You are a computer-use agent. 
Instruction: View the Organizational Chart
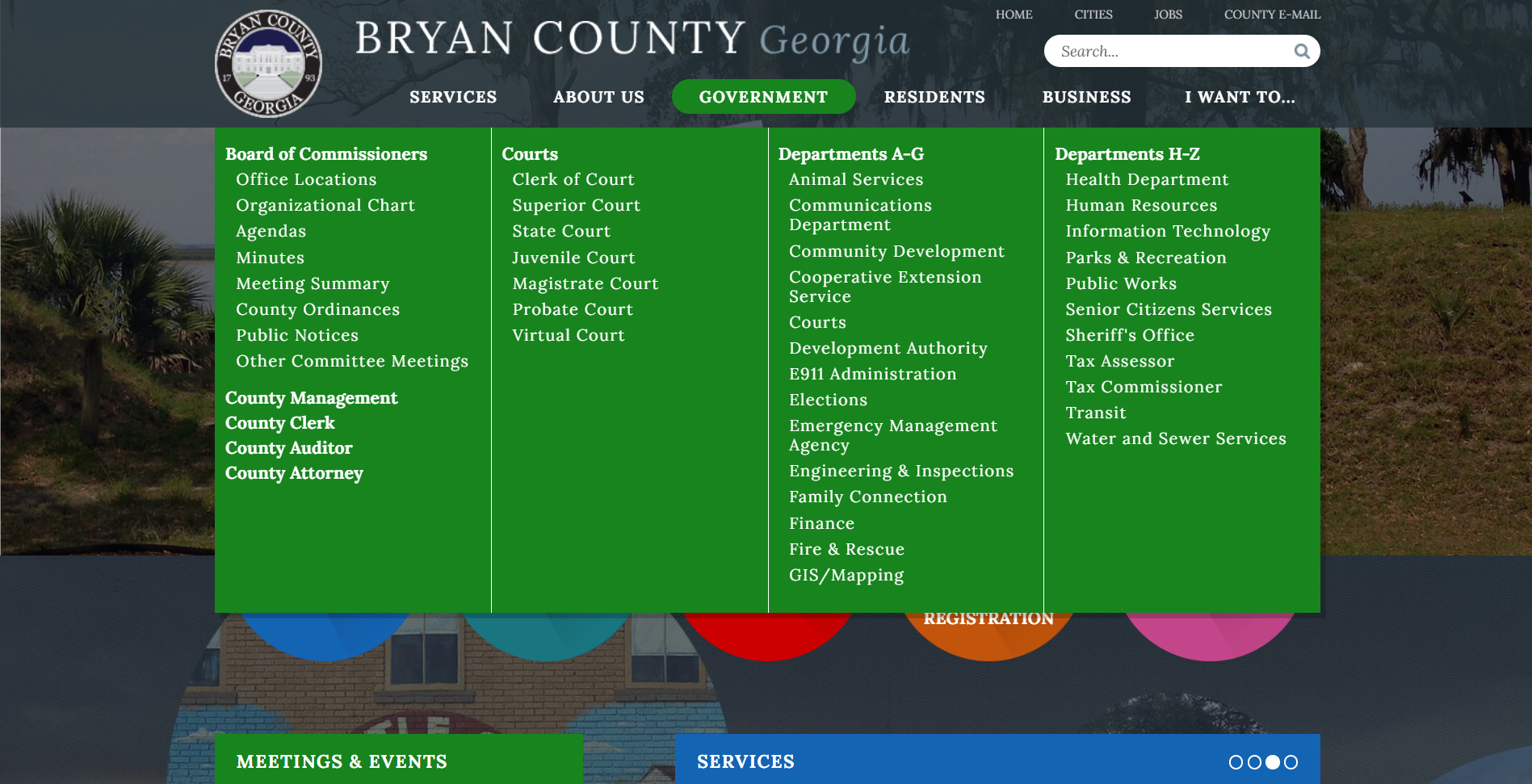pos(325,205)
